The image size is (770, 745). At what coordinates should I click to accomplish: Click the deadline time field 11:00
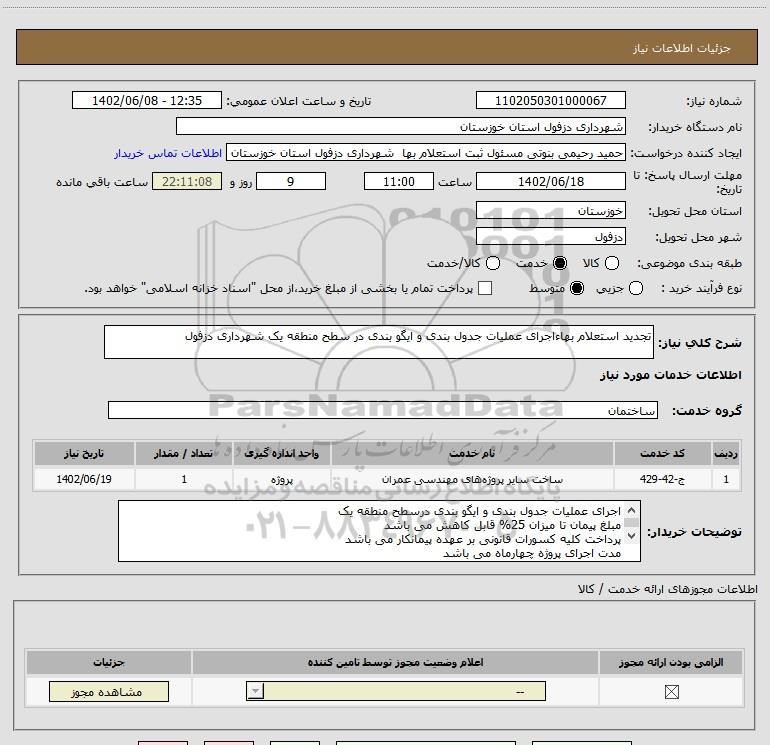[x=399, y=181]
